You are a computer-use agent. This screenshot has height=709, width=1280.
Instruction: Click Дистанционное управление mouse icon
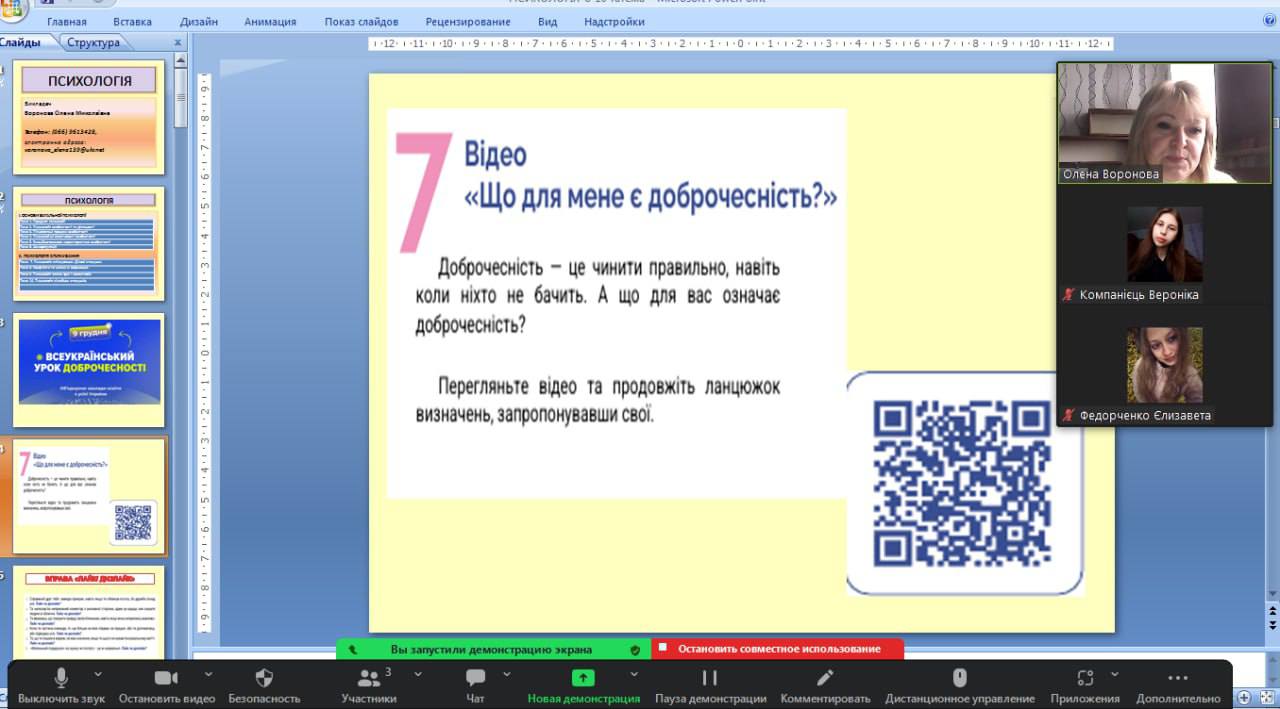(959, 678)
